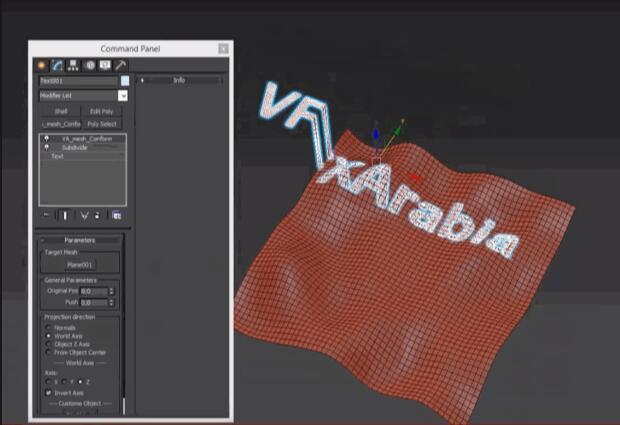Select the Z axis radio button
Screen dimensions: 620x425
pos(80,382)
